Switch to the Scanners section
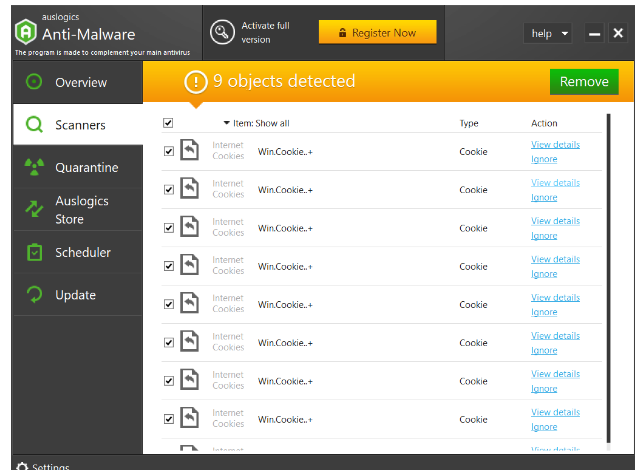This screenshot has width=636, height=472. (x=78, y=125)
